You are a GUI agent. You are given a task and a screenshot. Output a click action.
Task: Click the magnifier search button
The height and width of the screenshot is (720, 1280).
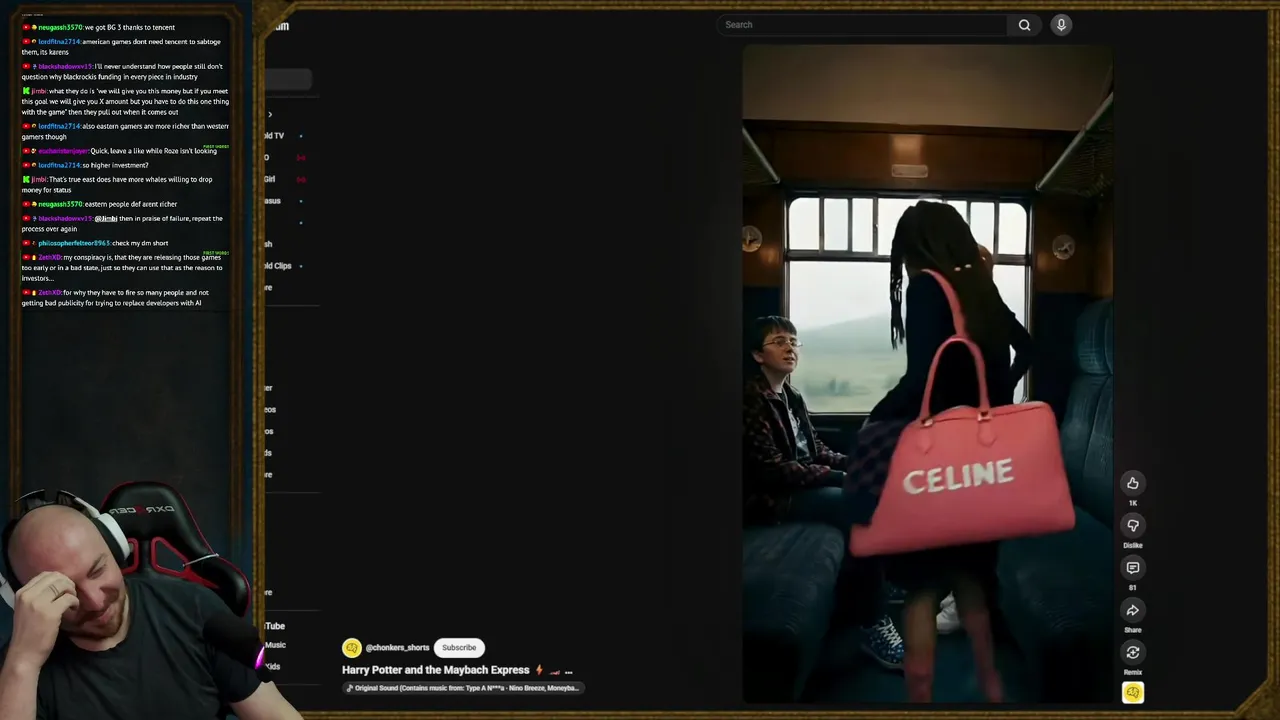click(x=1024, y=25)
